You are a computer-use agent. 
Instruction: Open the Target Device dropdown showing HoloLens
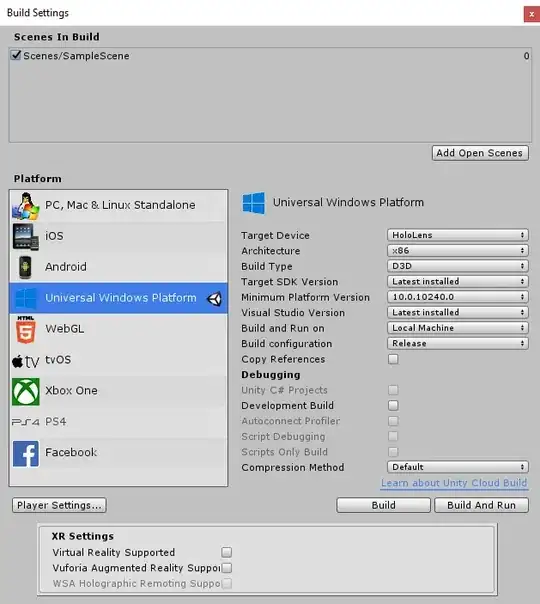(458, 235)
